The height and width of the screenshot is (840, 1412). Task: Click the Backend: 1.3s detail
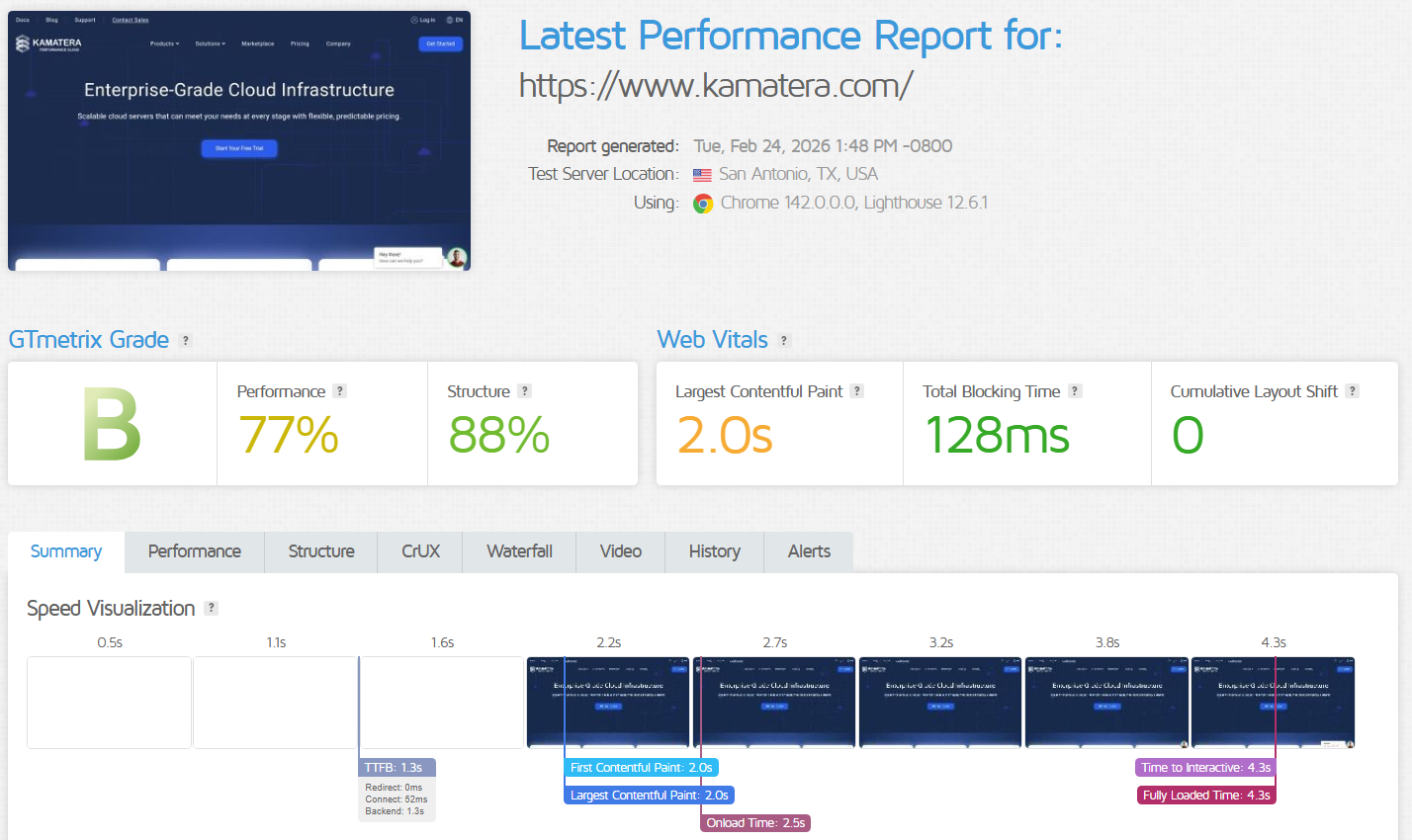(x=395, y=811)
